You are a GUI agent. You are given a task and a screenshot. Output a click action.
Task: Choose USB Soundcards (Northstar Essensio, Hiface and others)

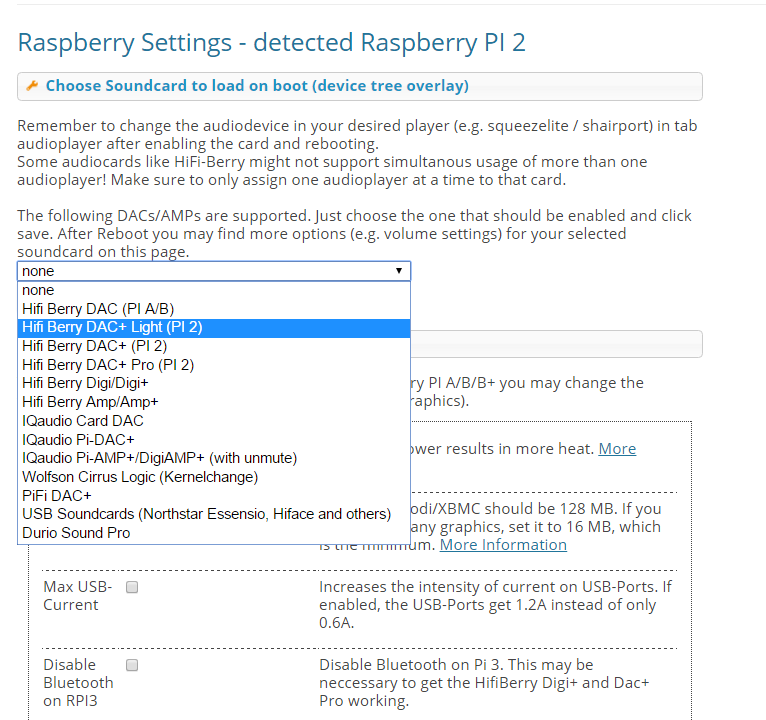click(214, 514)
